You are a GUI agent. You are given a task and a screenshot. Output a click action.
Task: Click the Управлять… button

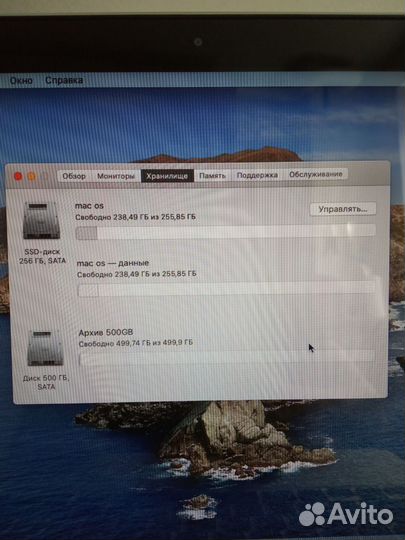(x=343, y=209)
